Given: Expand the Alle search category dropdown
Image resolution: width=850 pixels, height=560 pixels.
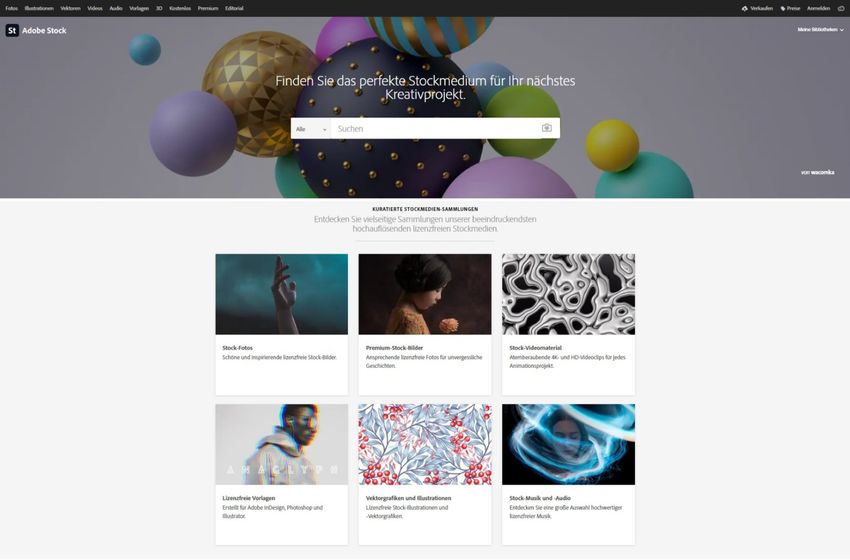Looking at the screenshot, I should click(x=311, y=128).
